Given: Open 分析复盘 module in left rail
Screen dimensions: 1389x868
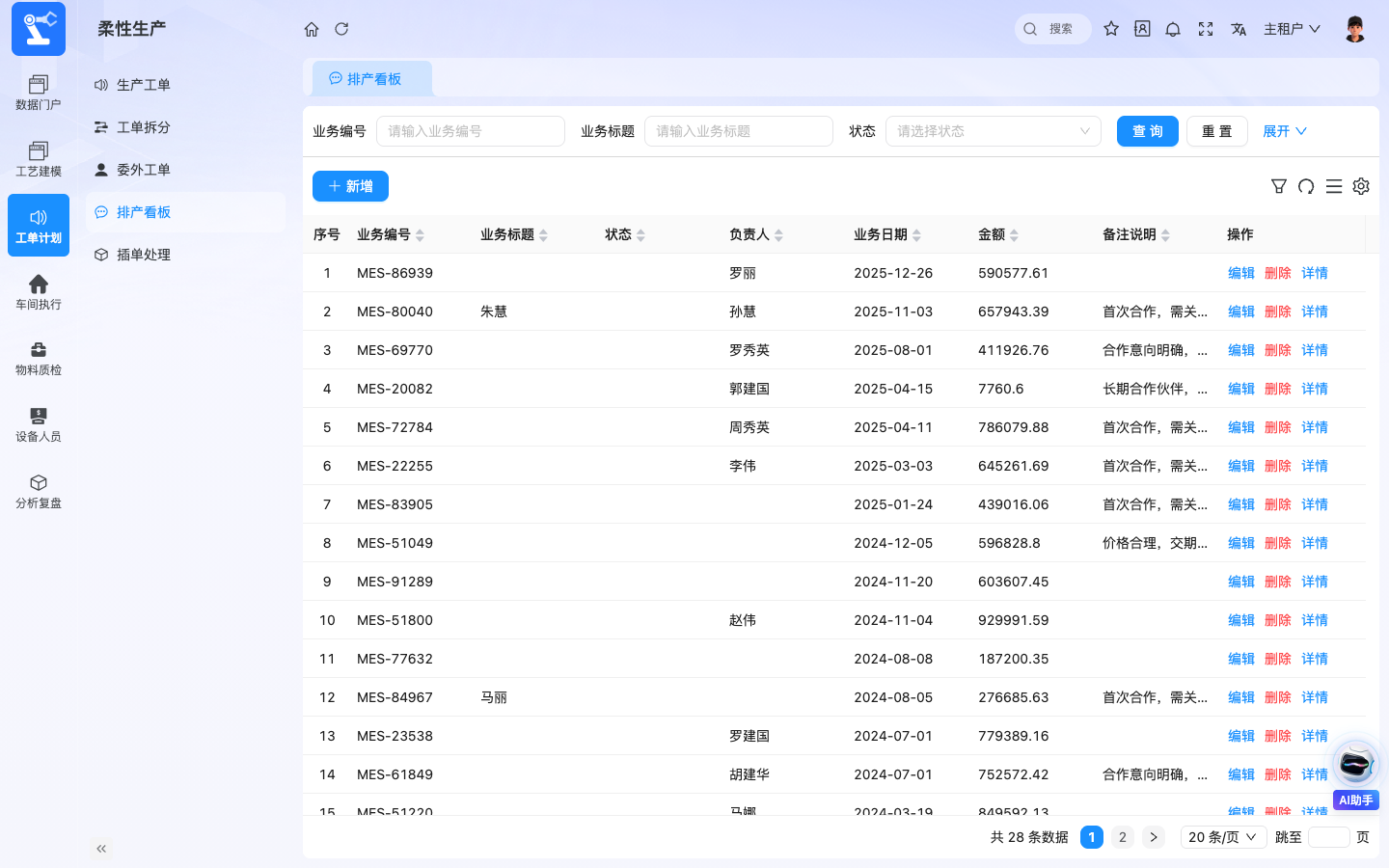Looking at the screenshot, I should tap(39, 492).
